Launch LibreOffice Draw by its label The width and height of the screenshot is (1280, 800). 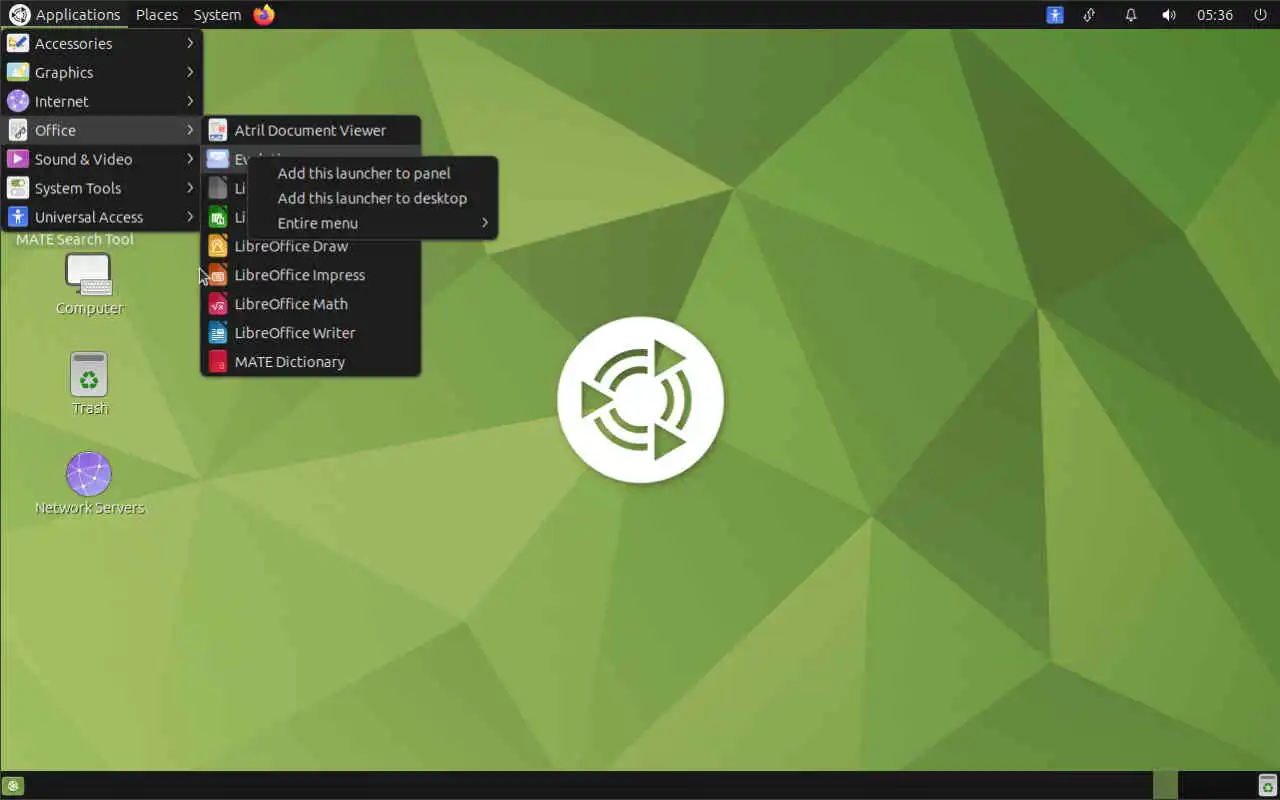[x=291, y=246]
